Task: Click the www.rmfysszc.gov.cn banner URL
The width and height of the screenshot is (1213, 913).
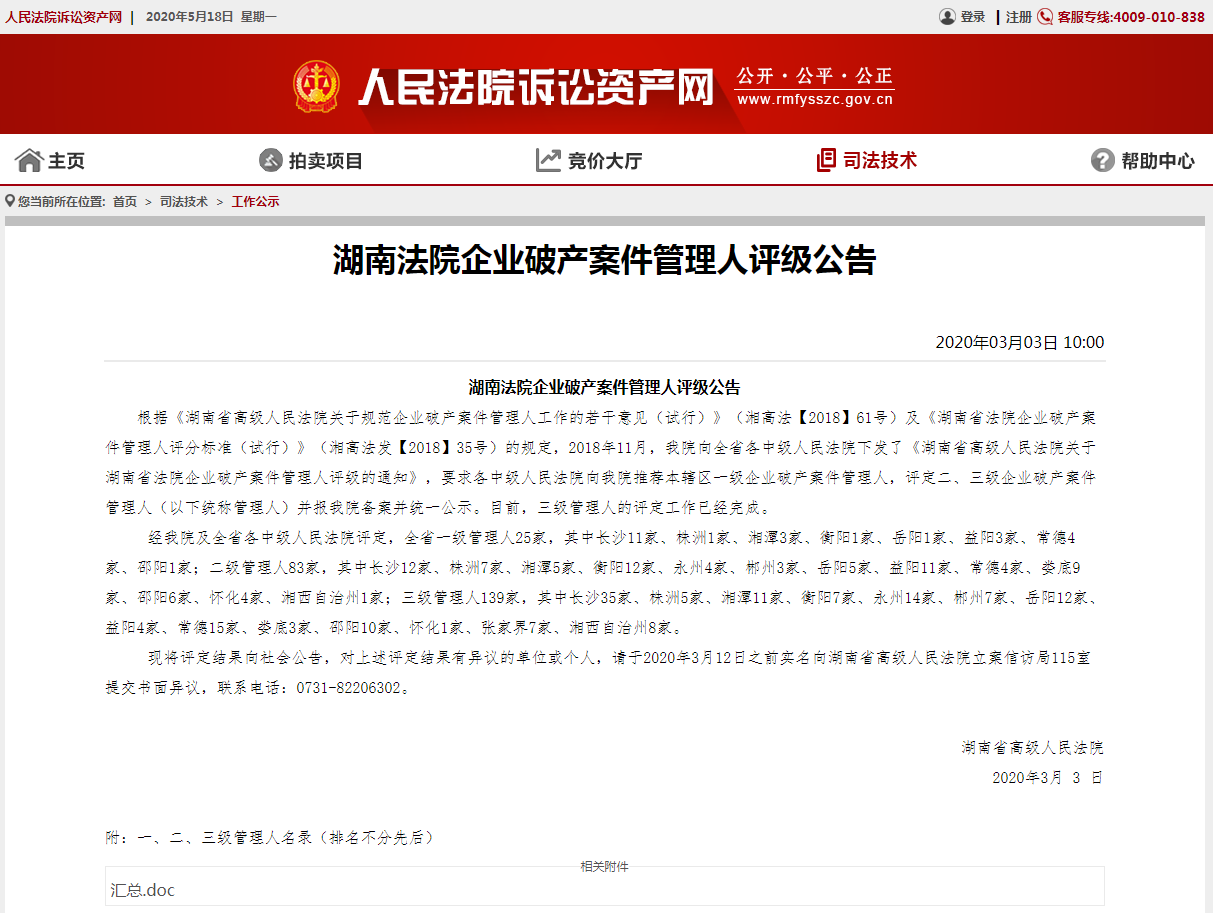Action: (815, 99)
